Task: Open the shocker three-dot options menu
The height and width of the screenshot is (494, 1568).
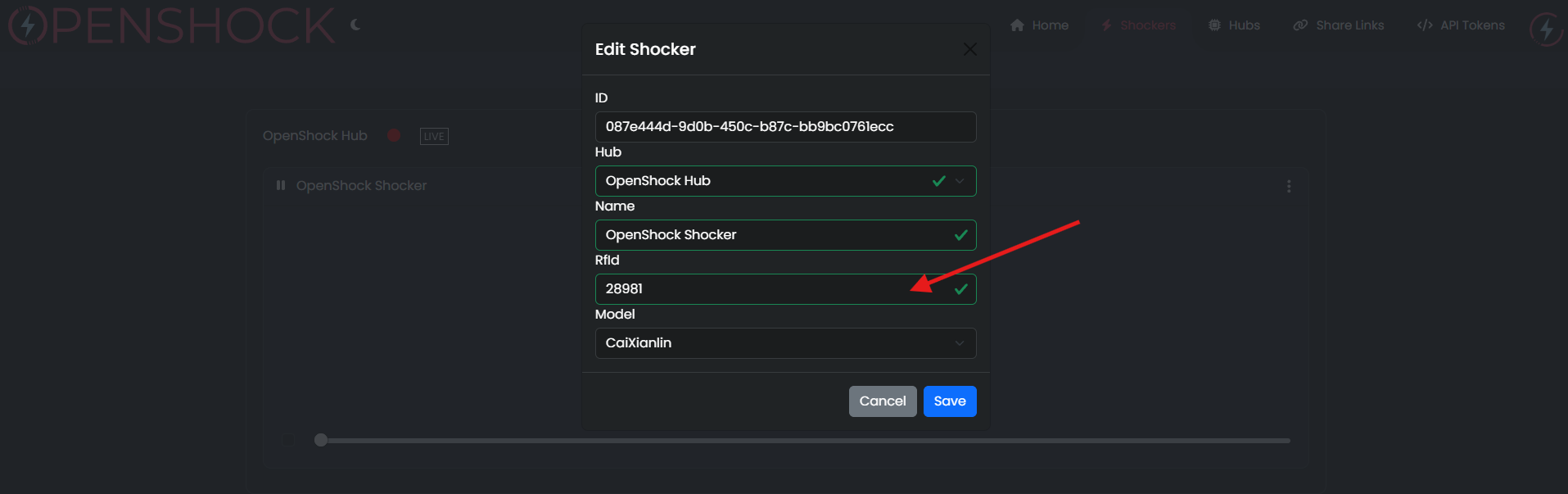Action: tap(1289, 187)
